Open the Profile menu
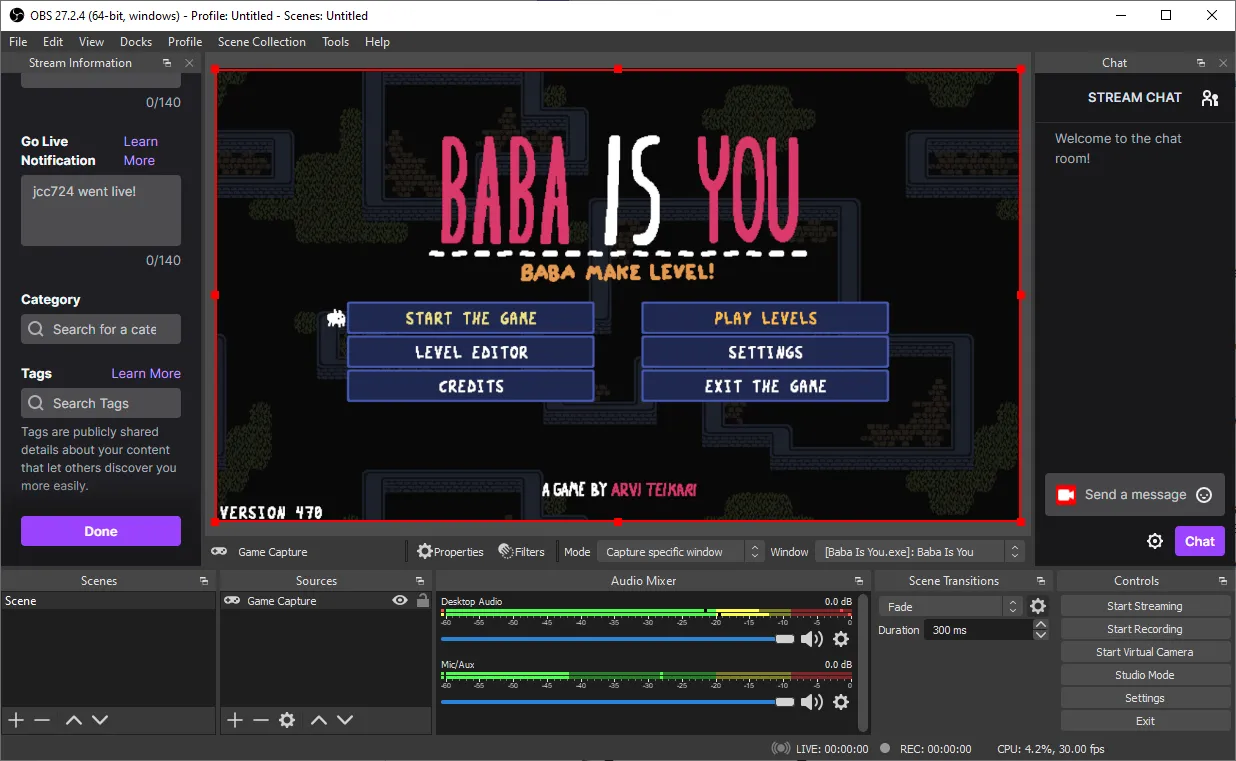The width and height of the screenshot is (1236, 761). click(185, 42)
